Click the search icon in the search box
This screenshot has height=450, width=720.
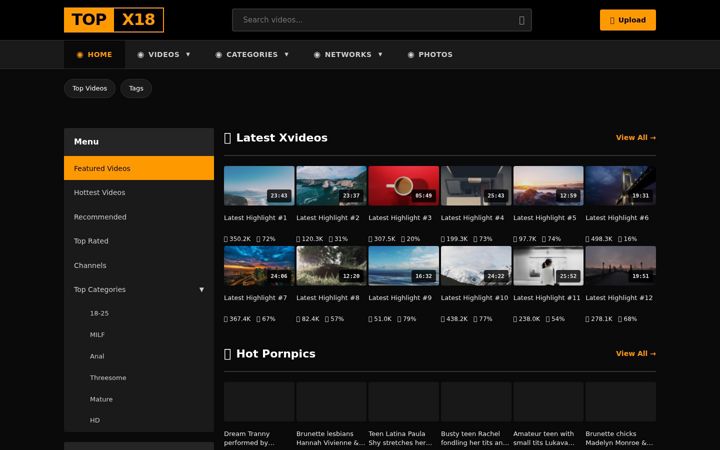click(522, 20)
